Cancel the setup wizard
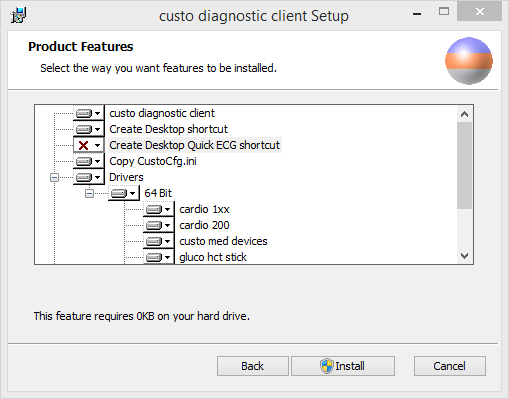The width and height of the screenshot is (509, 399). [x=450, y=366]
